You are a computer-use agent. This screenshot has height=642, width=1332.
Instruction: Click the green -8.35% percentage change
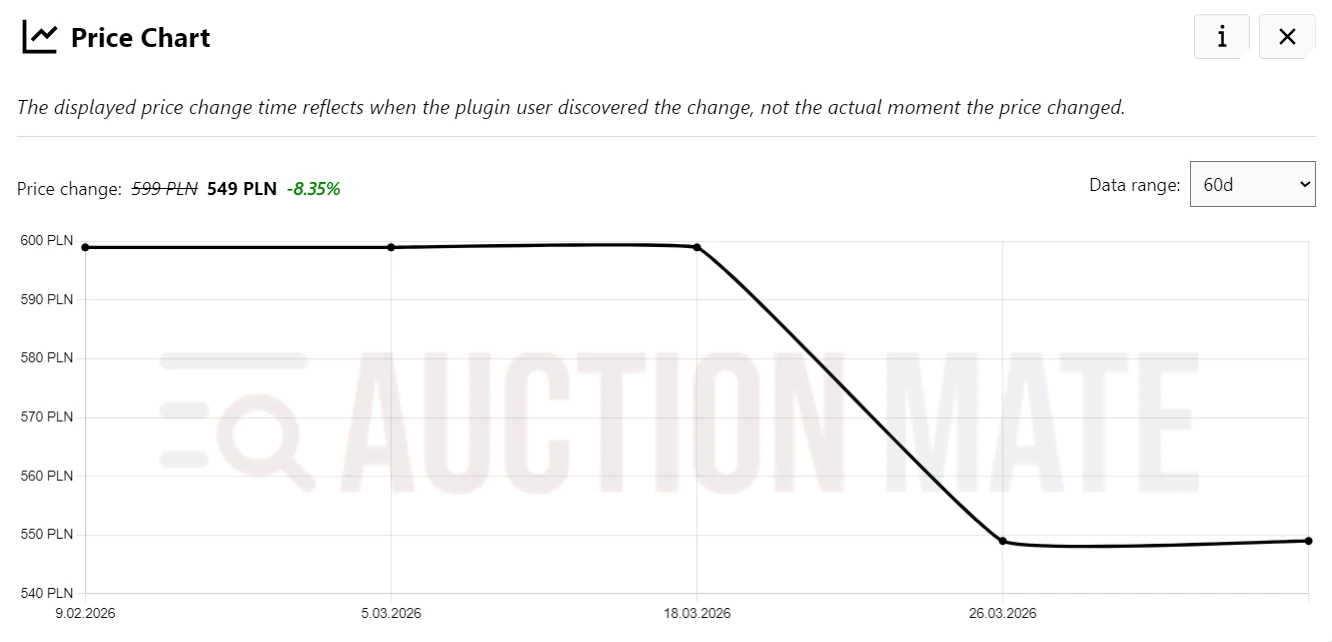click(x=314, y=188)
